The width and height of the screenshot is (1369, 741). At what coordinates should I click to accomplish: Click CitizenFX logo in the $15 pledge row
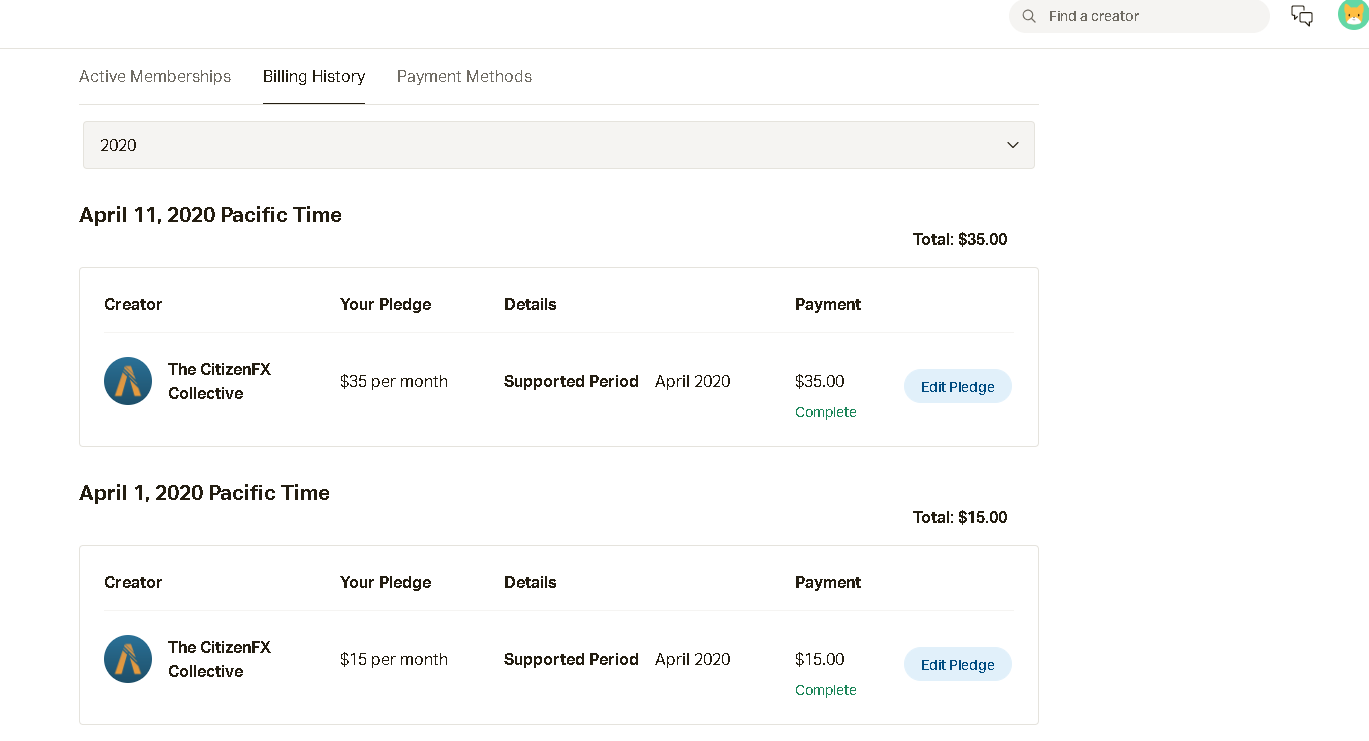[x=128, y=659]
